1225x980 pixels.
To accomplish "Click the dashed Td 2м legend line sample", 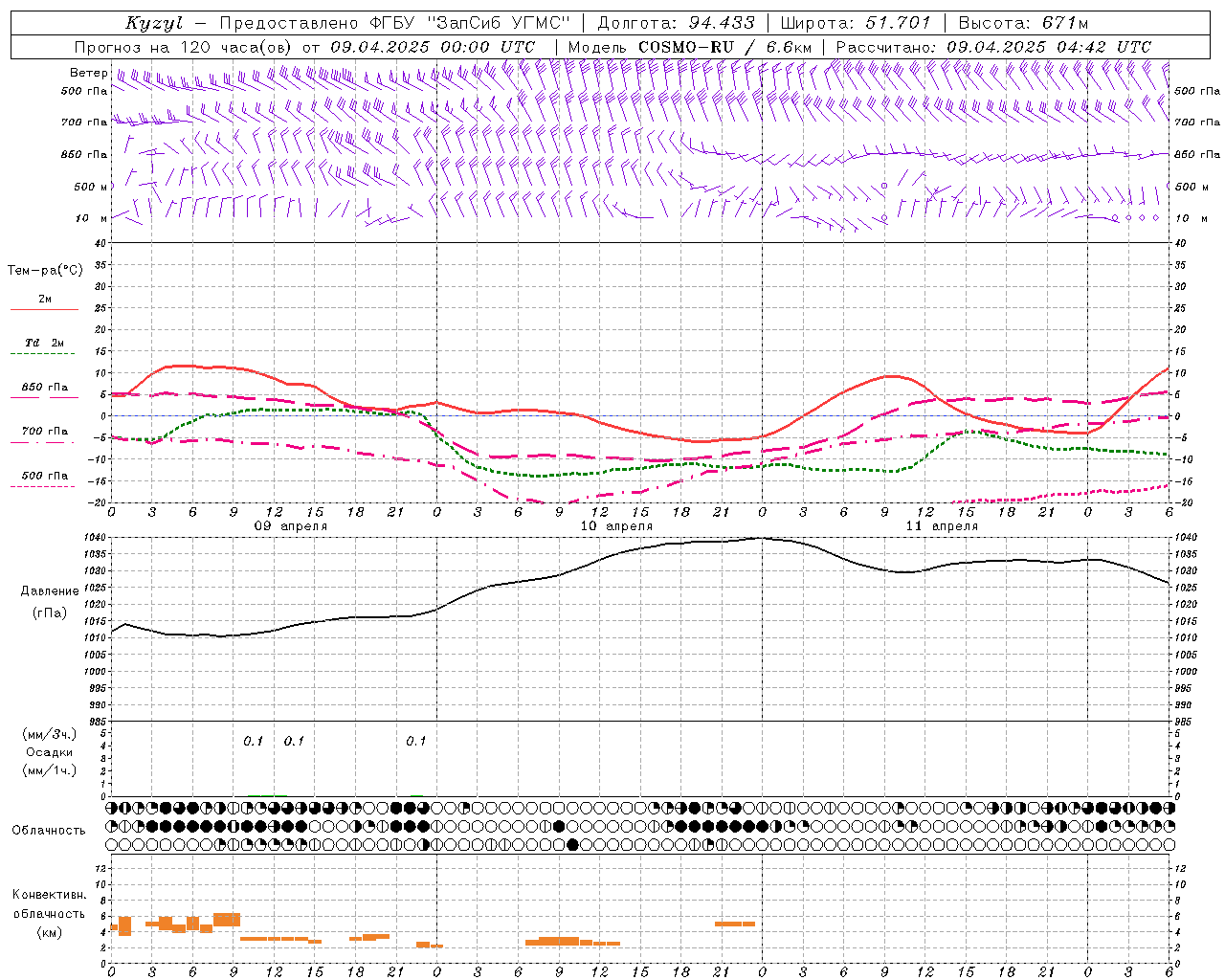I will tap(45, 354).
